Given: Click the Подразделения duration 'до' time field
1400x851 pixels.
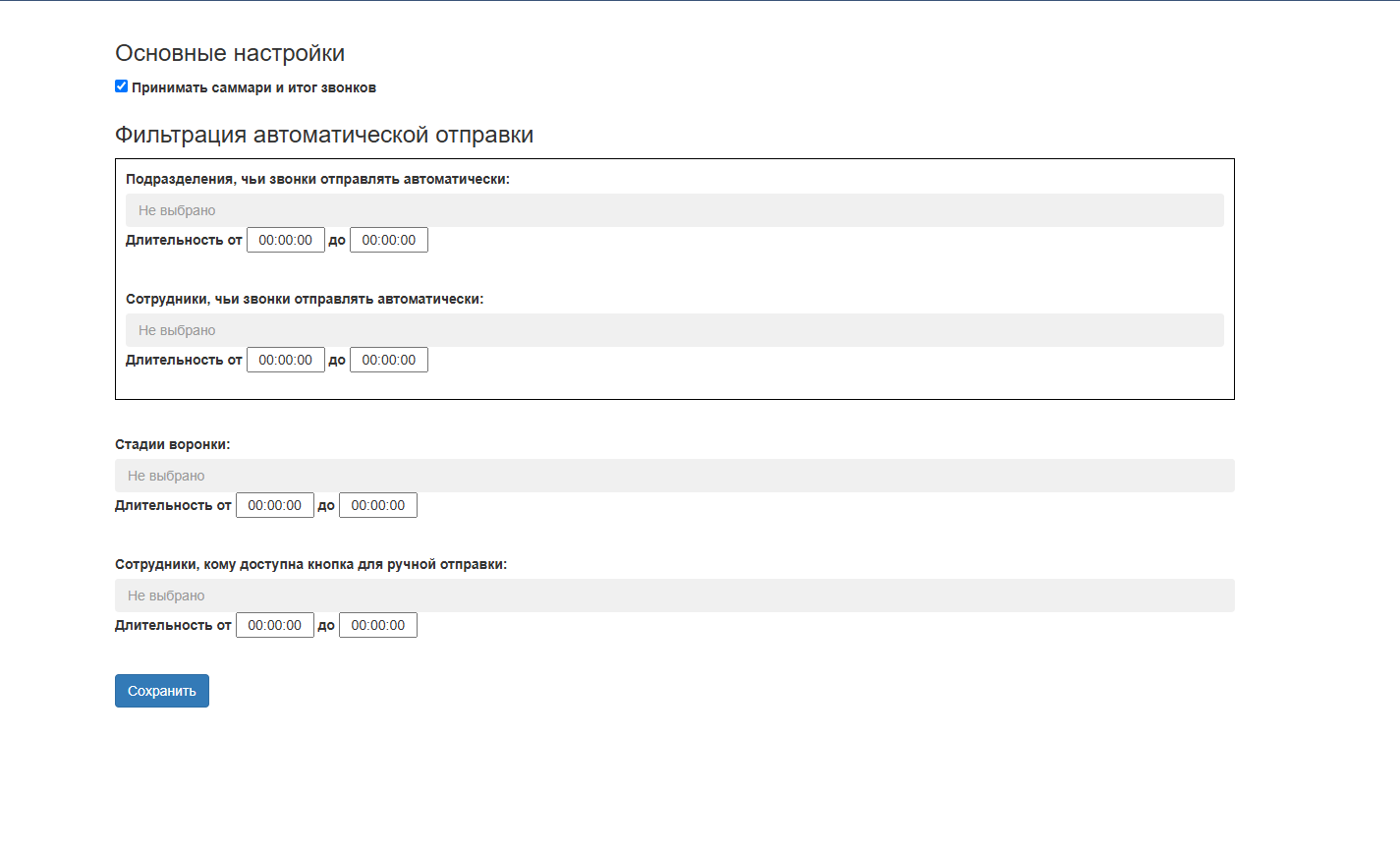Looking at the screenshot, I should (x=388, y=240).
